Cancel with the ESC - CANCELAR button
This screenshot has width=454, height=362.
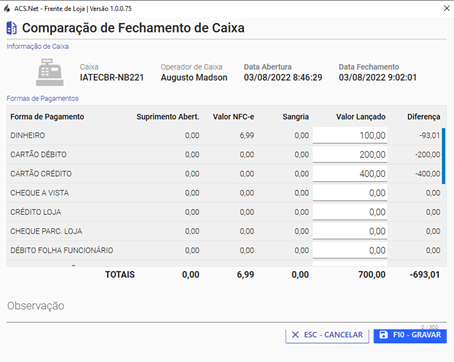click(x=327, y=336)
